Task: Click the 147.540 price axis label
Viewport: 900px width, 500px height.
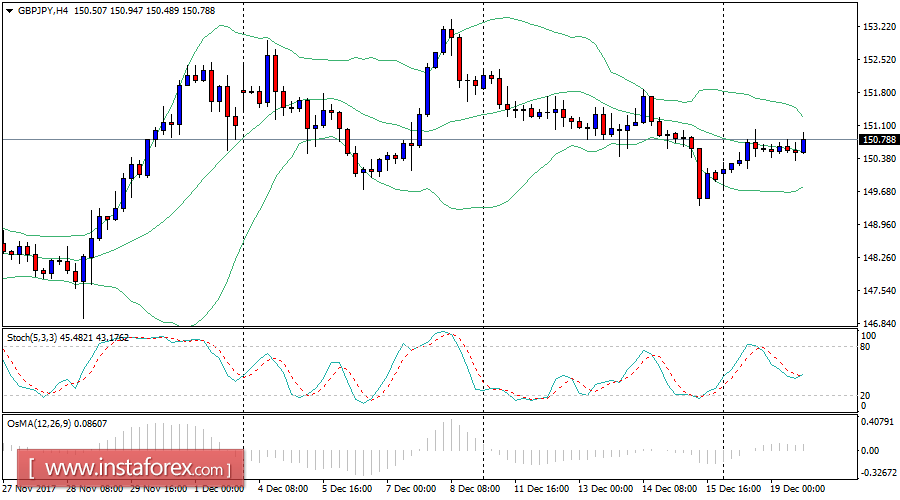Action: click(879, 291)
